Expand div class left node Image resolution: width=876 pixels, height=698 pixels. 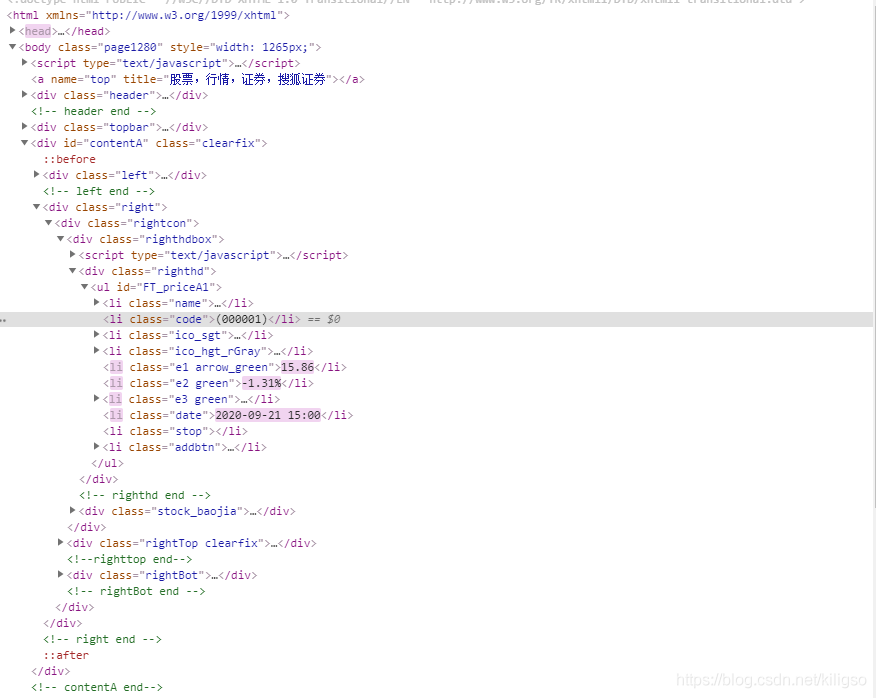point(36,175)
